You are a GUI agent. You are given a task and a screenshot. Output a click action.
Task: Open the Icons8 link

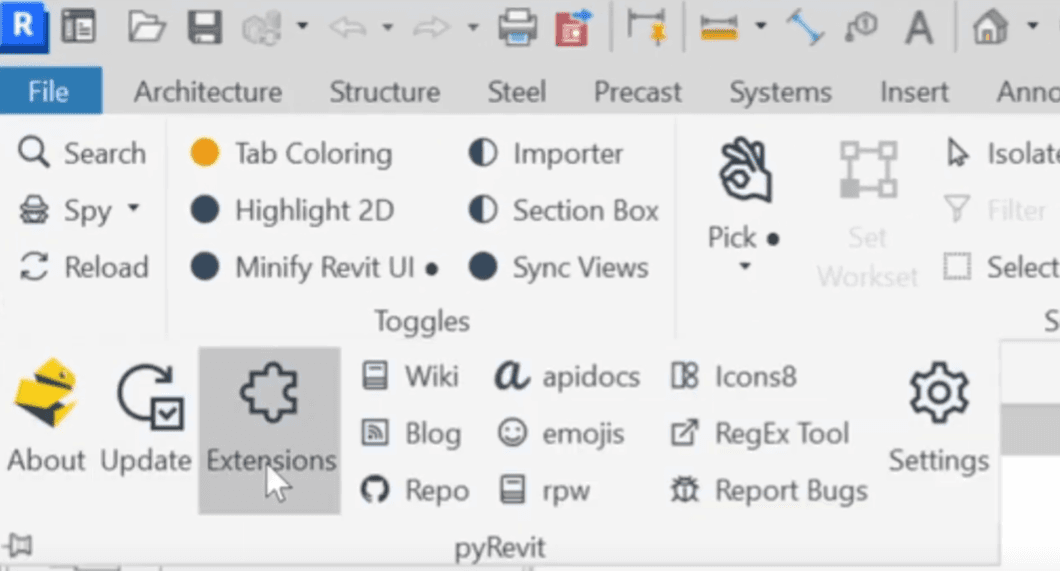coord(733,376)
